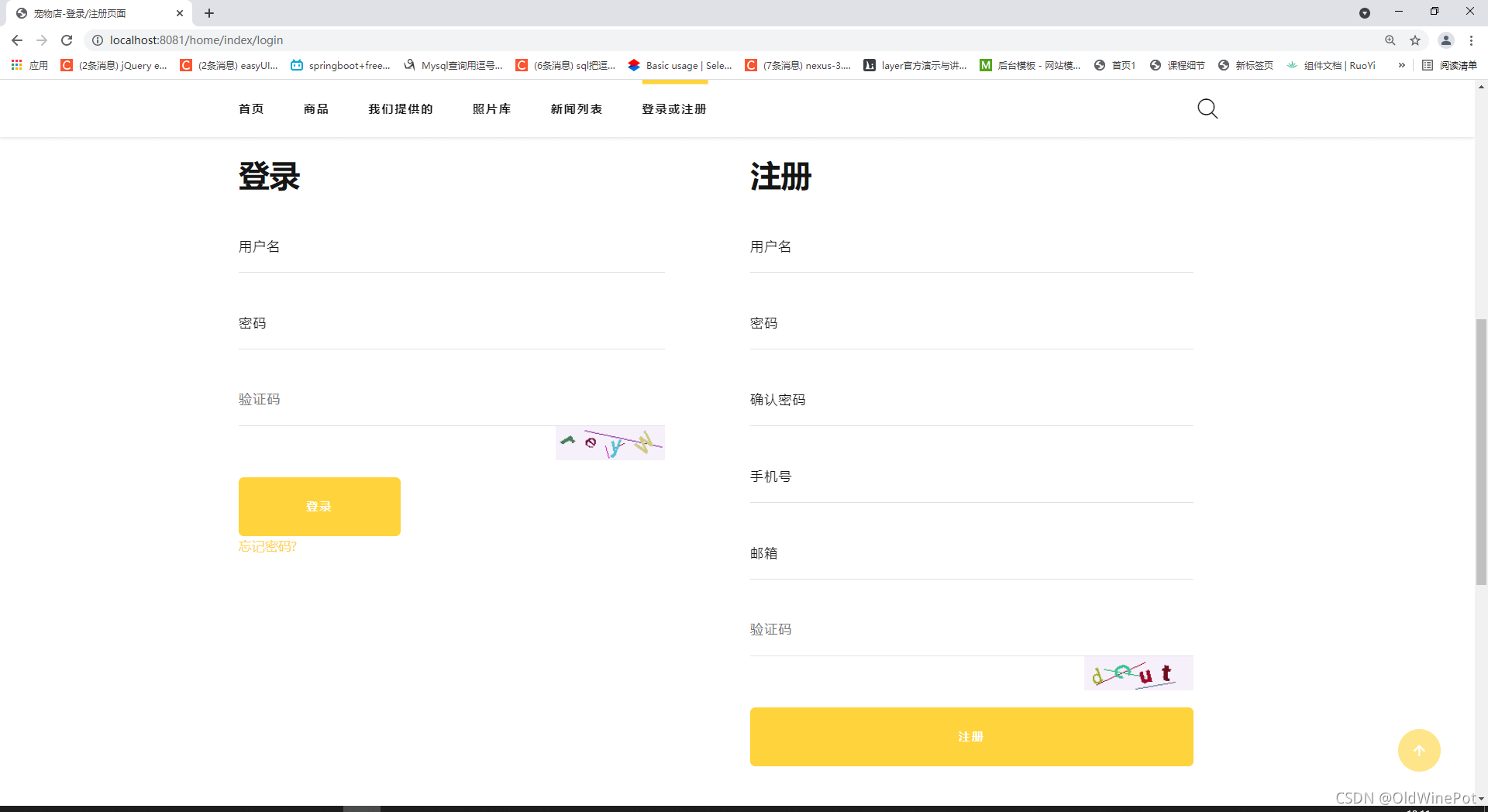This screenshot has height=812, width=1488.
Task: Open the apps grid bookmark shortcut
Action: [16, 65]
